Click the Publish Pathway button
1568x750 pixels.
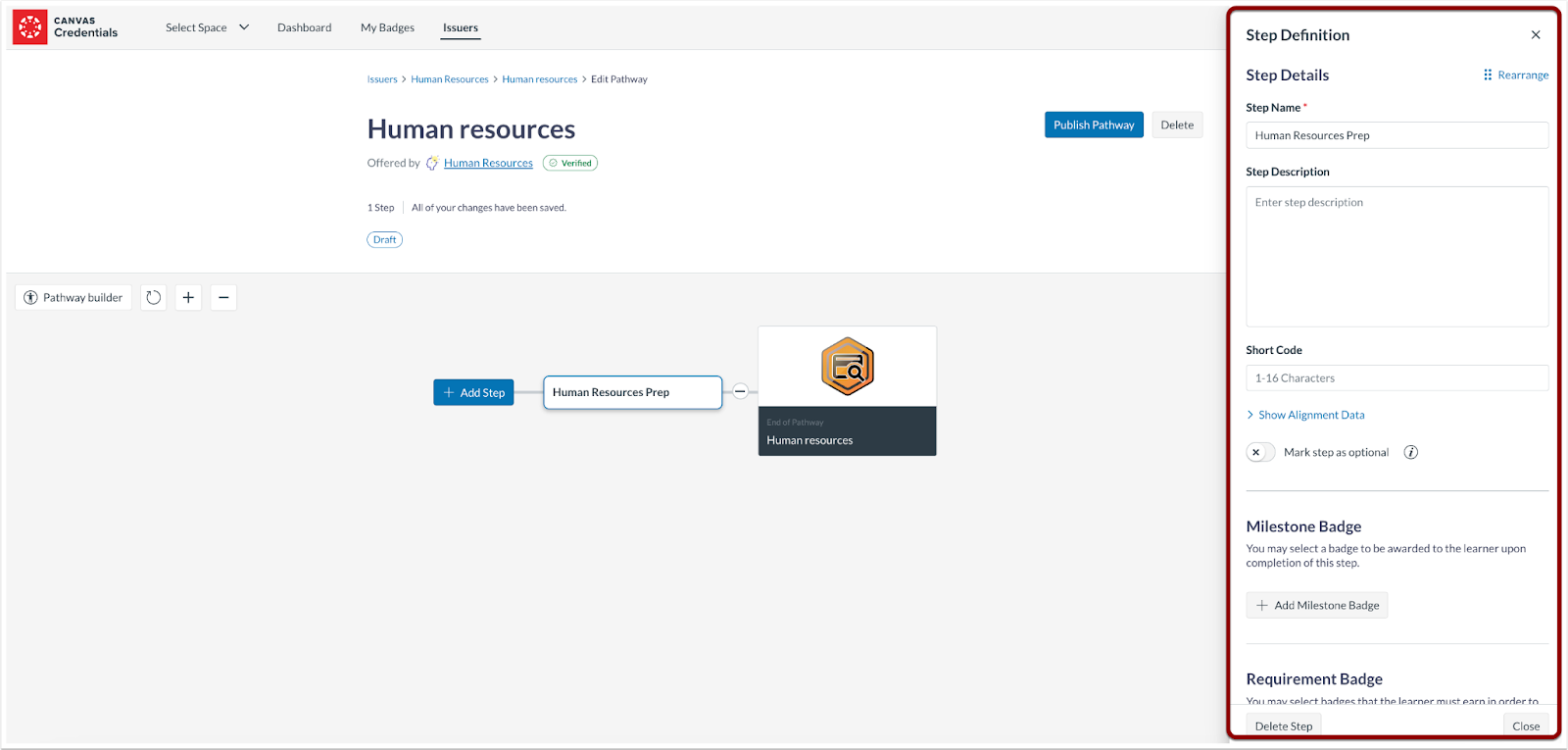1094,125
